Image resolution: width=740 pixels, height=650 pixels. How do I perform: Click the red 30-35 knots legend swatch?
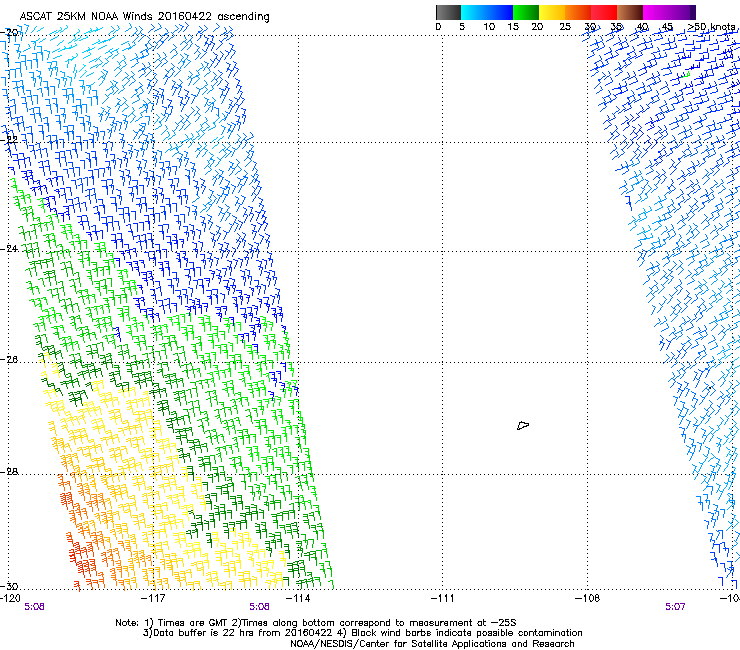click(x=604, y=12)
